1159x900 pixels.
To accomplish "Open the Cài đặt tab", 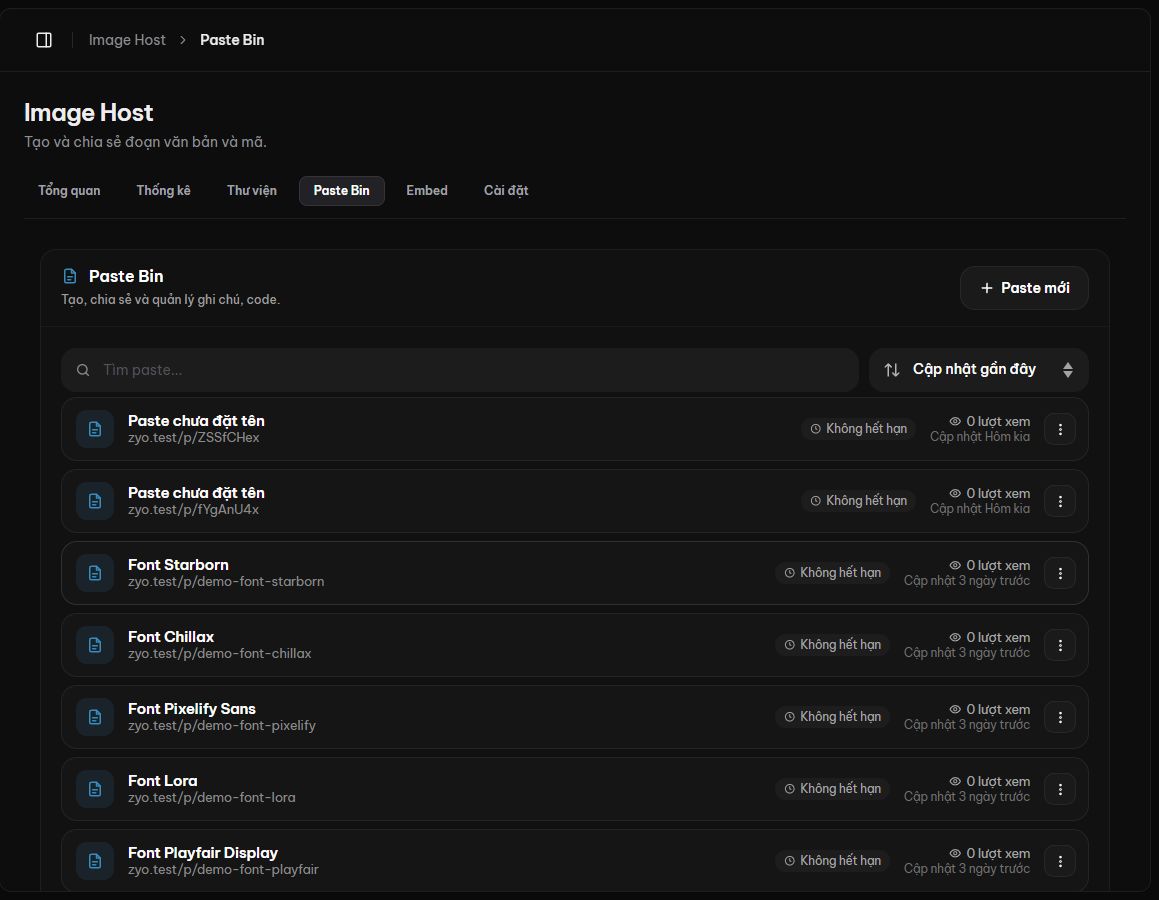I will click(506, 191).
